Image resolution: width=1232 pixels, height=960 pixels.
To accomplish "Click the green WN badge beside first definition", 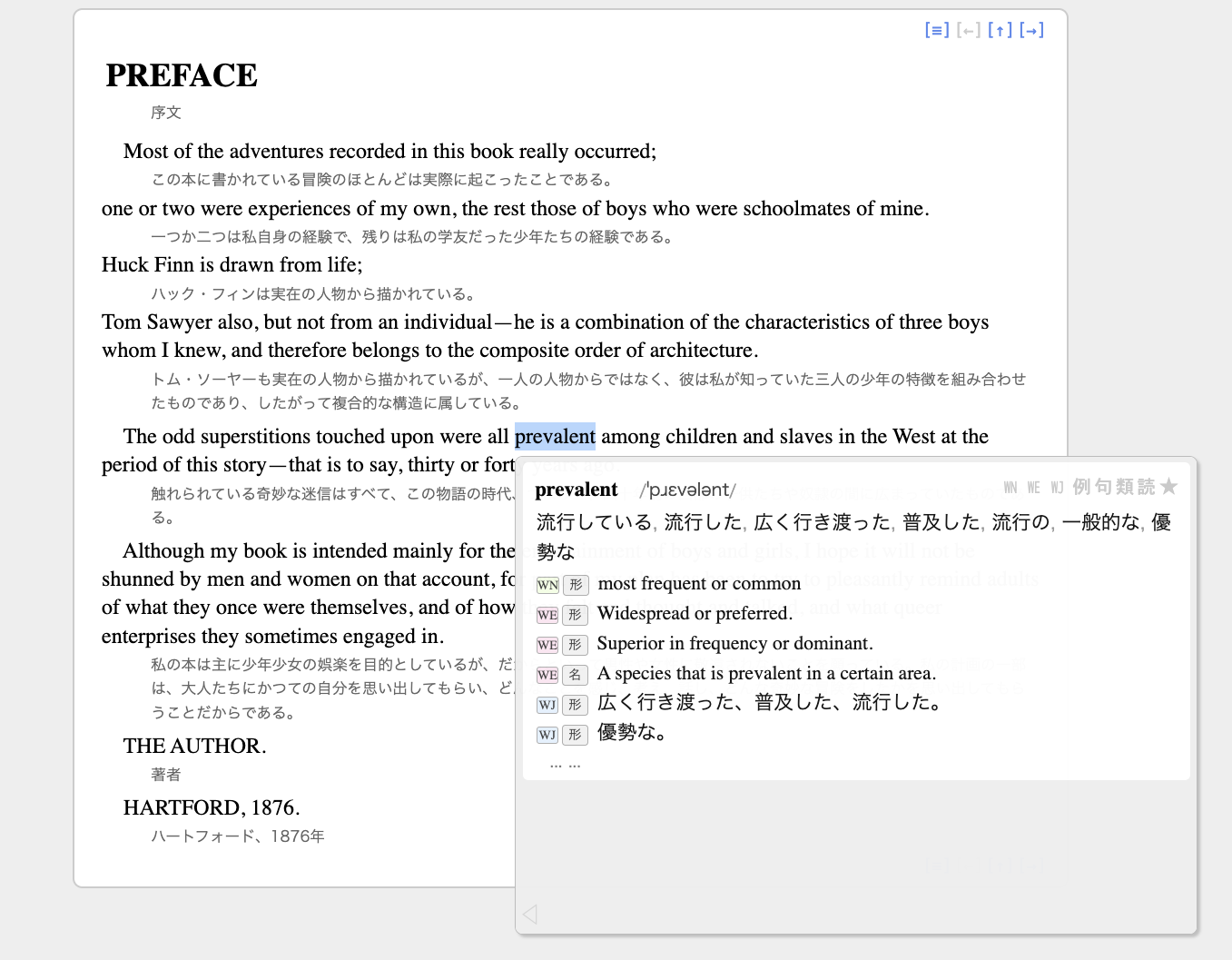I will 547,585.
